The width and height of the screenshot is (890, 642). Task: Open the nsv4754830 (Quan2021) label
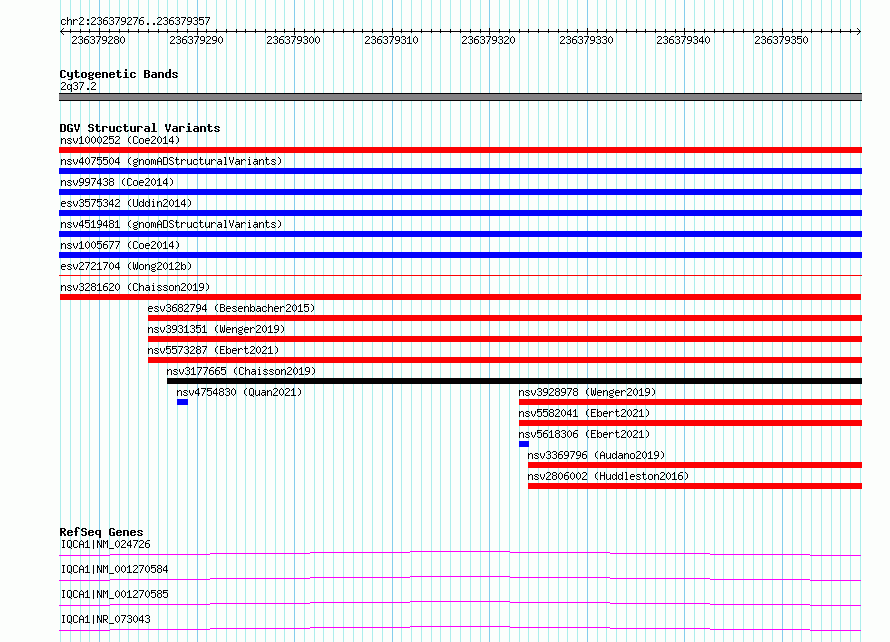tap(239, 392)
